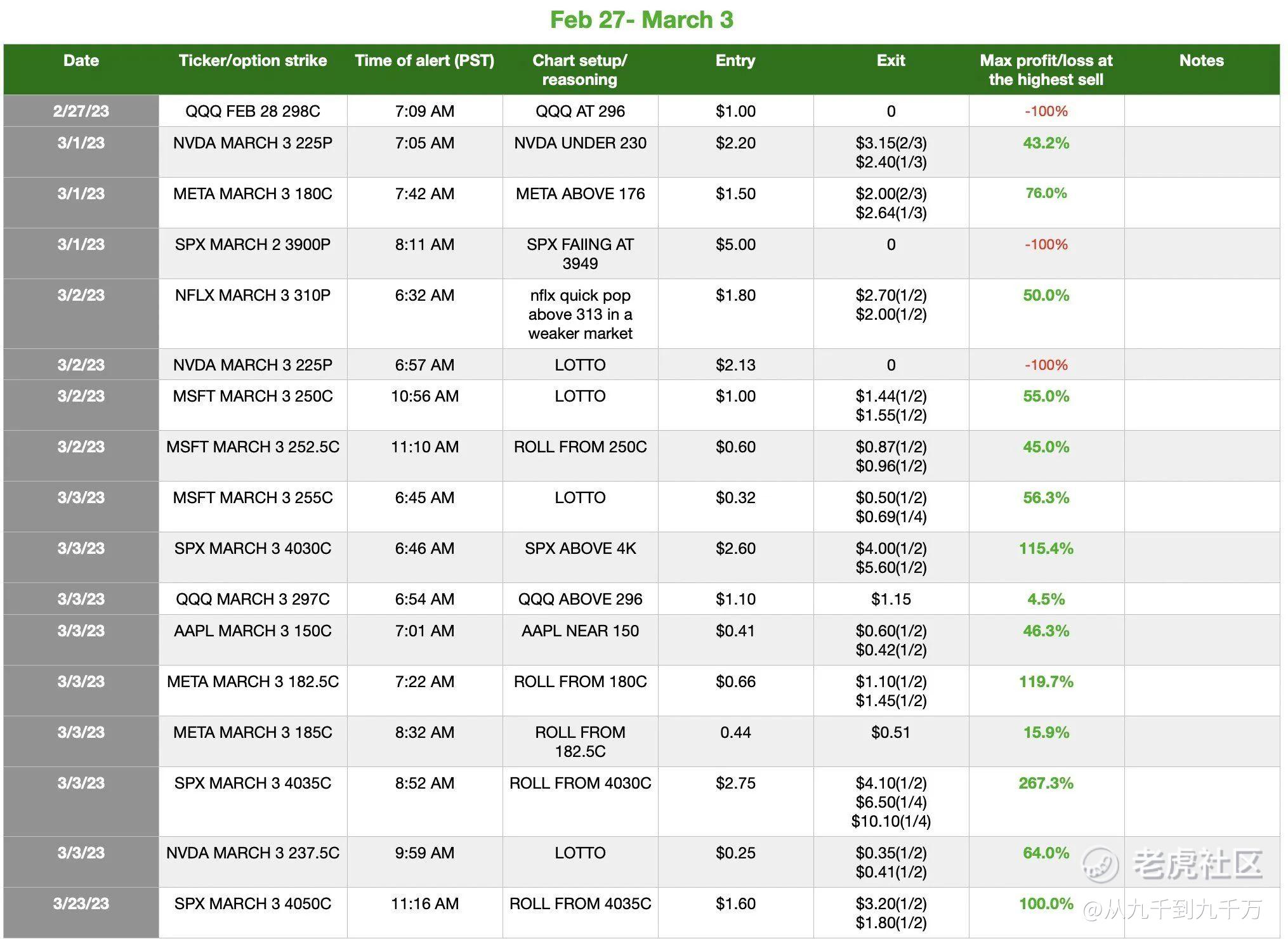The height and width of the screenshot is (939, 1288).
Task: Click the 'QQQ MARCH 3 297C' cell
Action: pos(253,600)
